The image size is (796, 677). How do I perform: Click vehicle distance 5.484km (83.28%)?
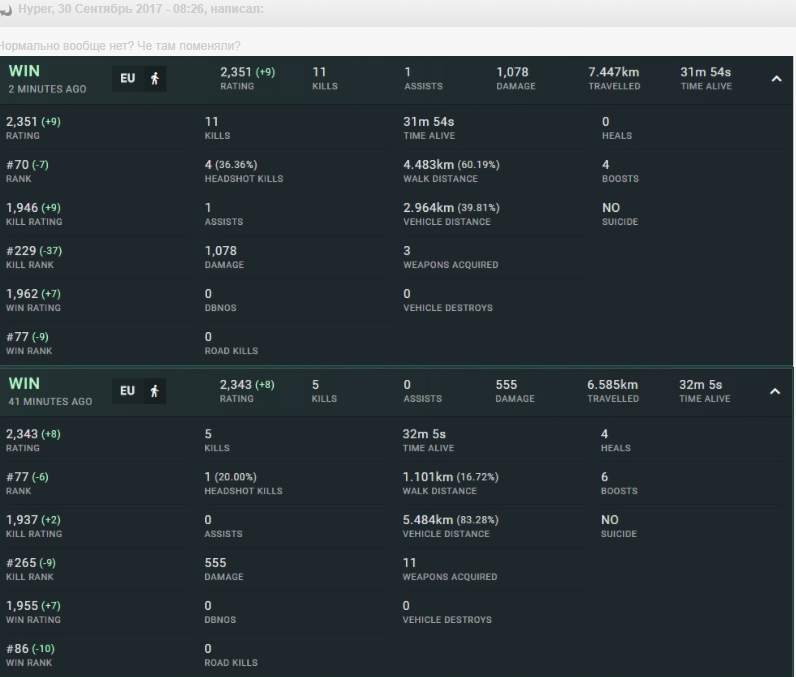pos(451,520)
